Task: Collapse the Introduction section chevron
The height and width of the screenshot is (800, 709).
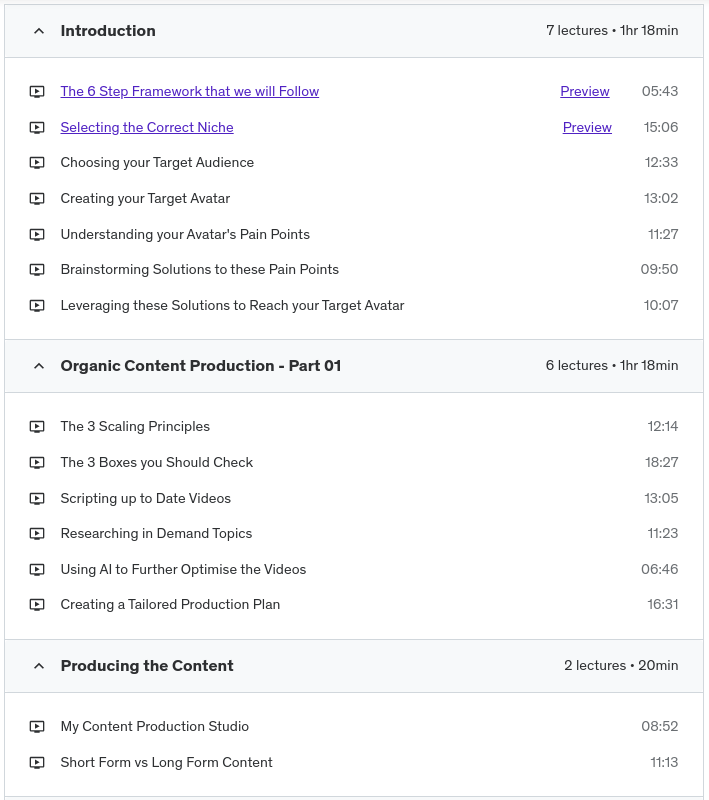Action: 39,31
